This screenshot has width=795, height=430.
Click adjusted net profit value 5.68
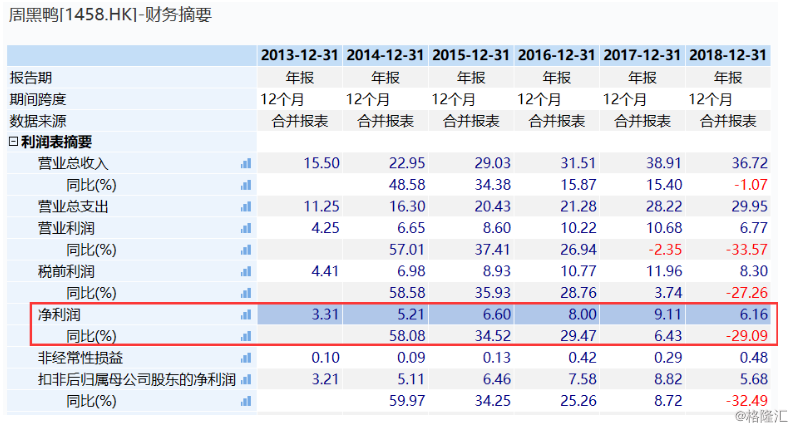753,379
